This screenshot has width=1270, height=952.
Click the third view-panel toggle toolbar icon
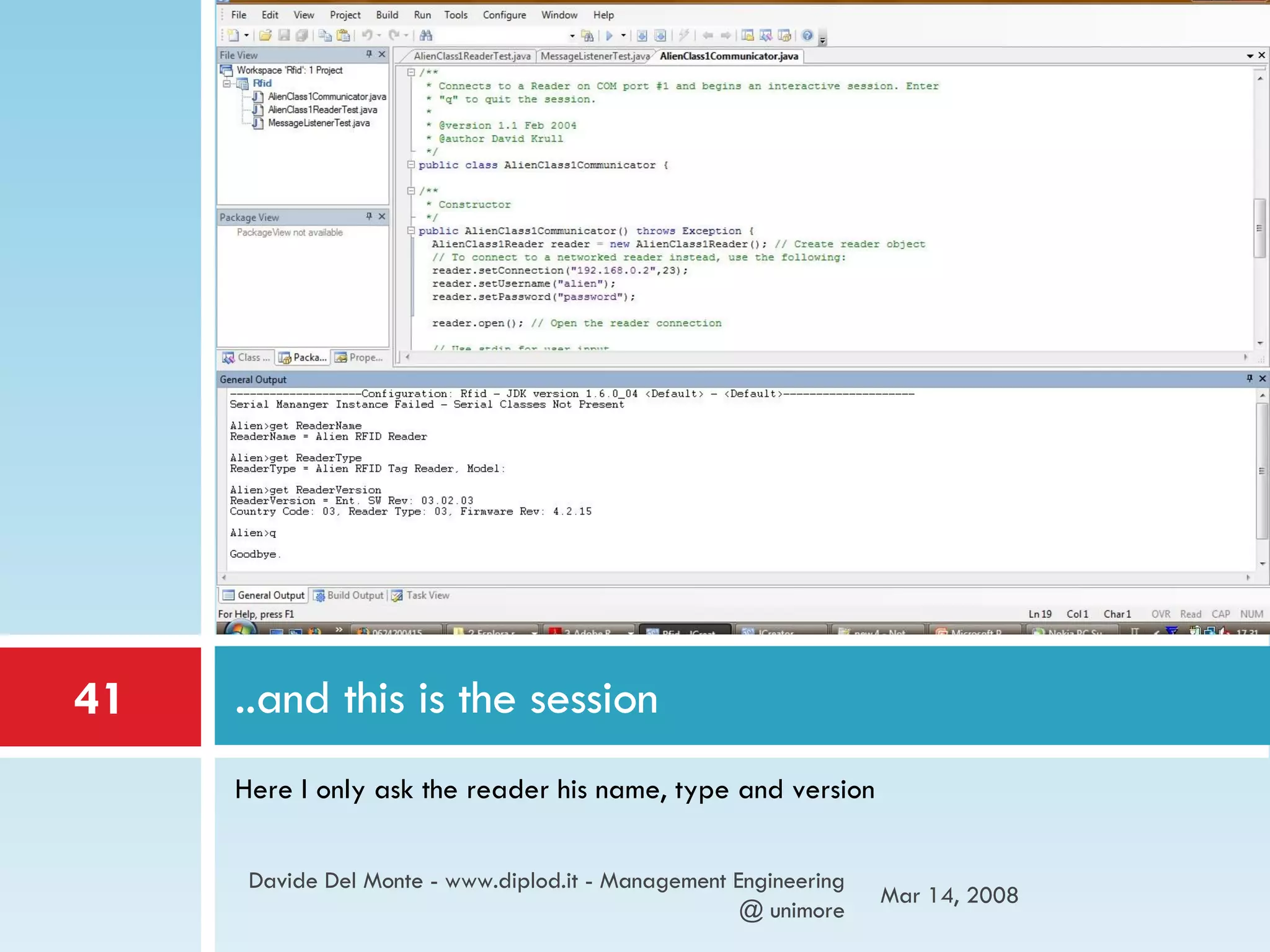pos(784,35)
